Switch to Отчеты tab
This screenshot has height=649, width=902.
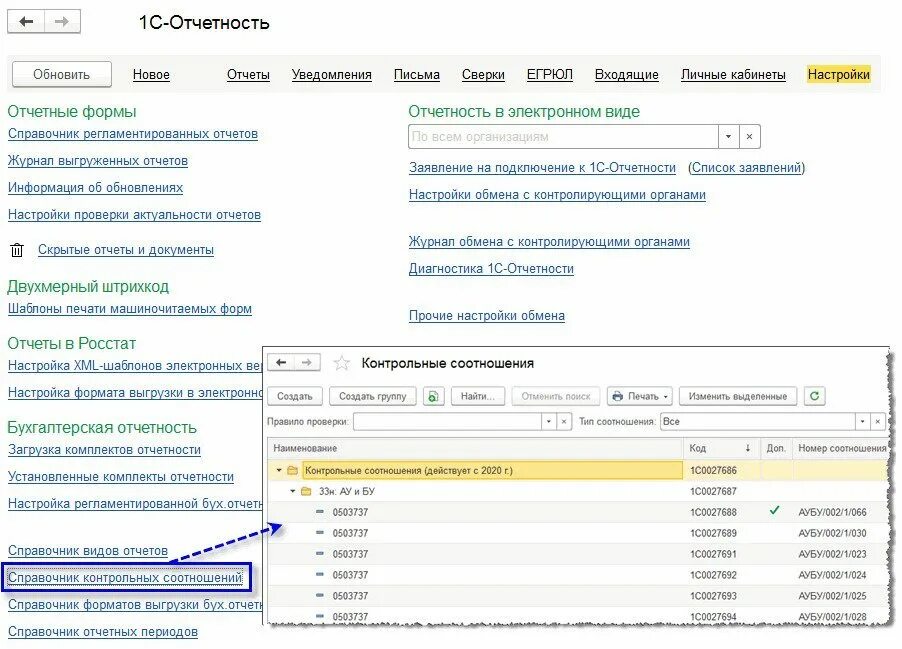pyautogui.click(x=249, y=75)
